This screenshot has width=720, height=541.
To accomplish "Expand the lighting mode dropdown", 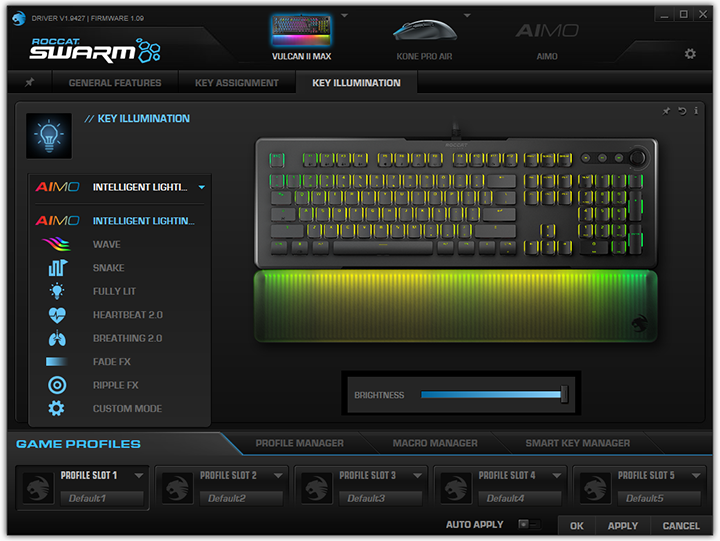I will pos(201,187).
